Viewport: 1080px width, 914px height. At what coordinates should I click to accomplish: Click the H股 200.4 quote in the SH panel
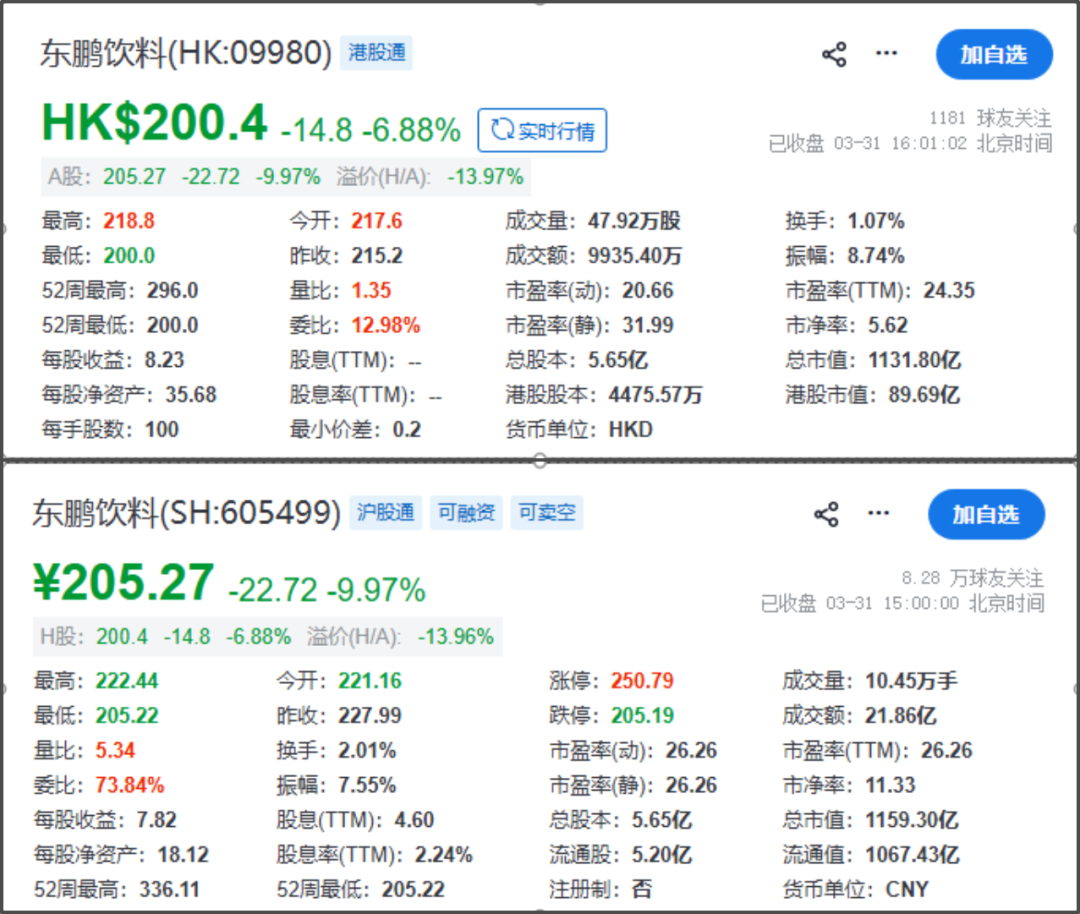tap(121, 637)
